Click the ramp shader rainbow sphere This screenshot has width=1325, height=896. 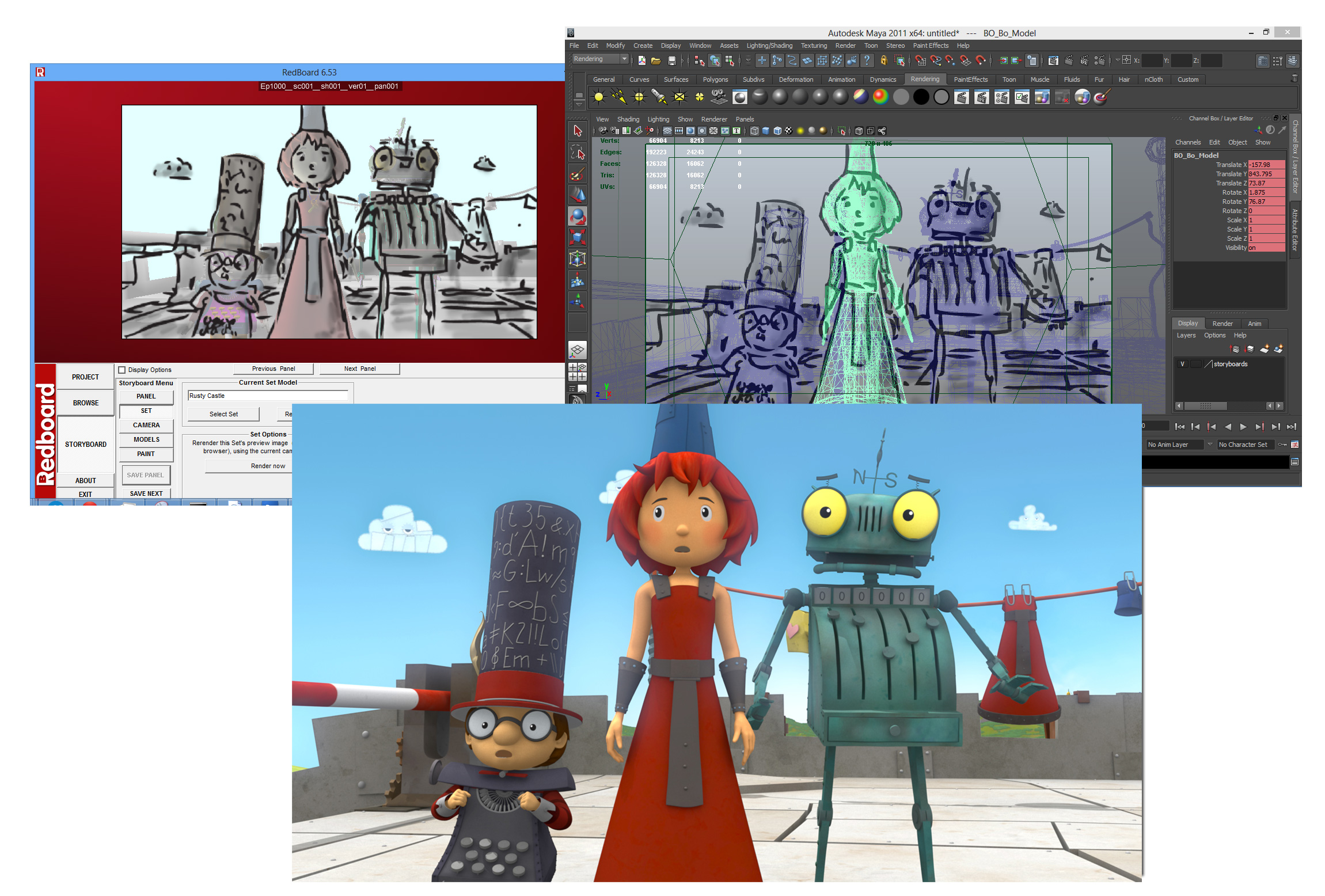pyautogui.click(x=880, y=97)
